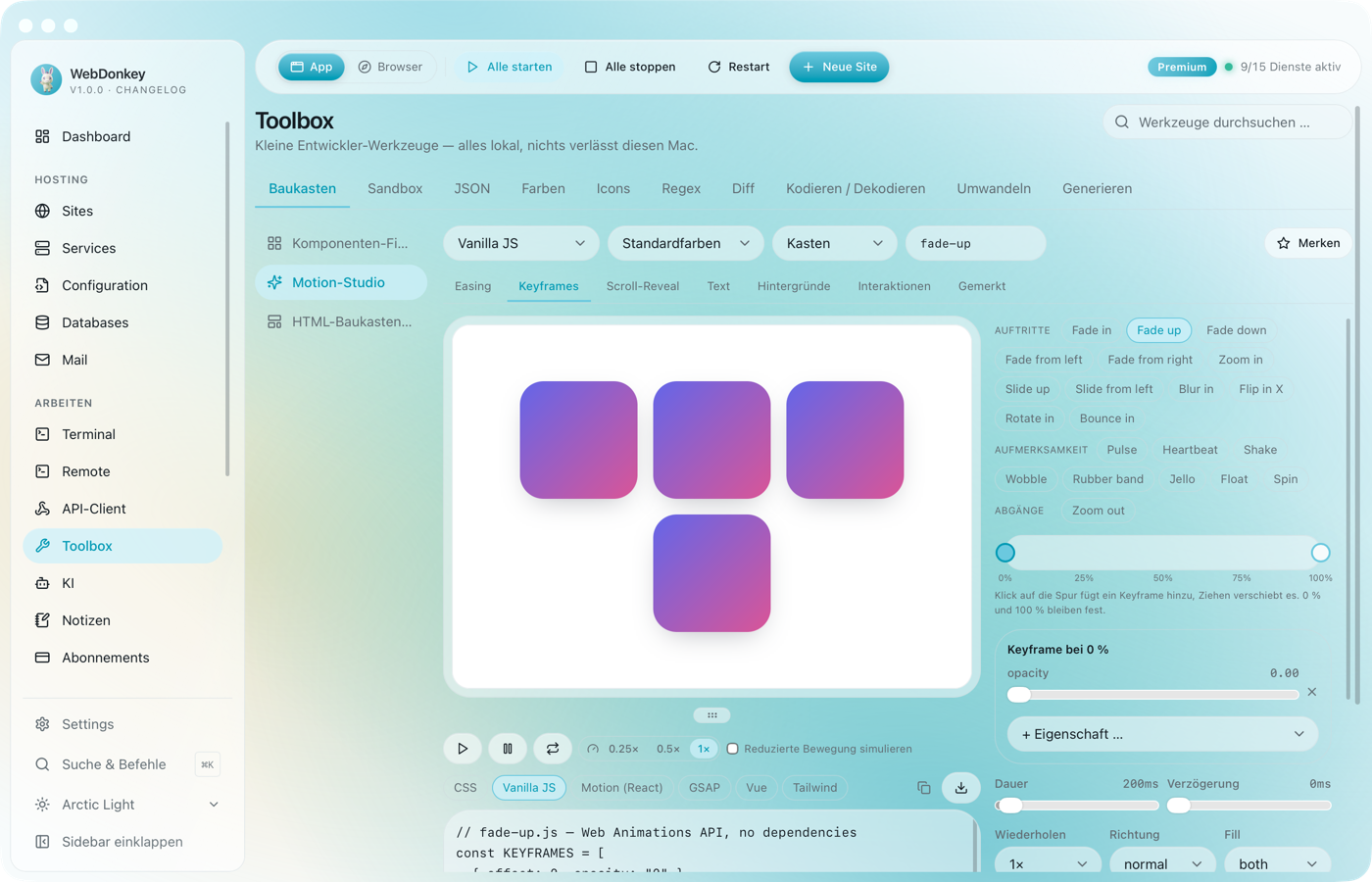The width and height of the screenshot is (1372, 882).
Task: Open the Kasten shape dropdown
Action: [835, 243]
